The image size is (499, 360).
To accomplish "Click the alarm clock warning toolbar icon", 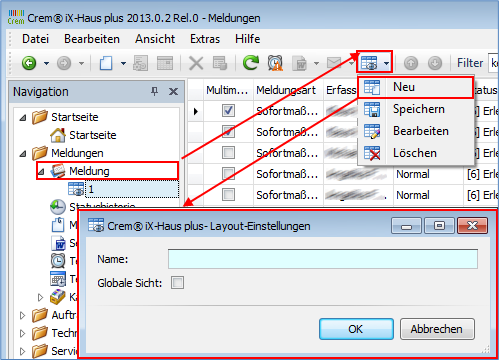I will [275, 63].
